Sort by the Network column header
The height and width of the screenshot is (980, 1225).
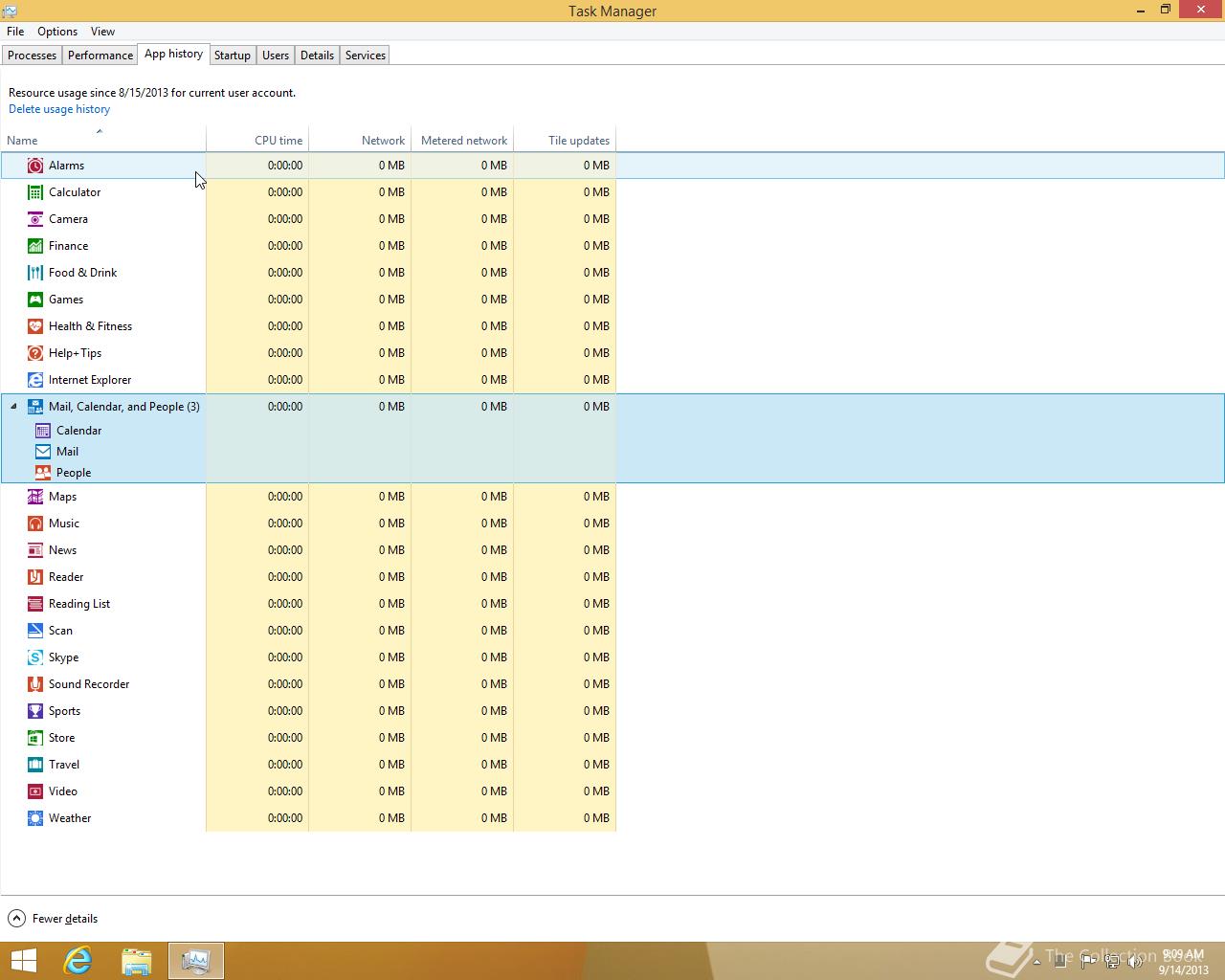pyautogui.click(x=360, y=140)
